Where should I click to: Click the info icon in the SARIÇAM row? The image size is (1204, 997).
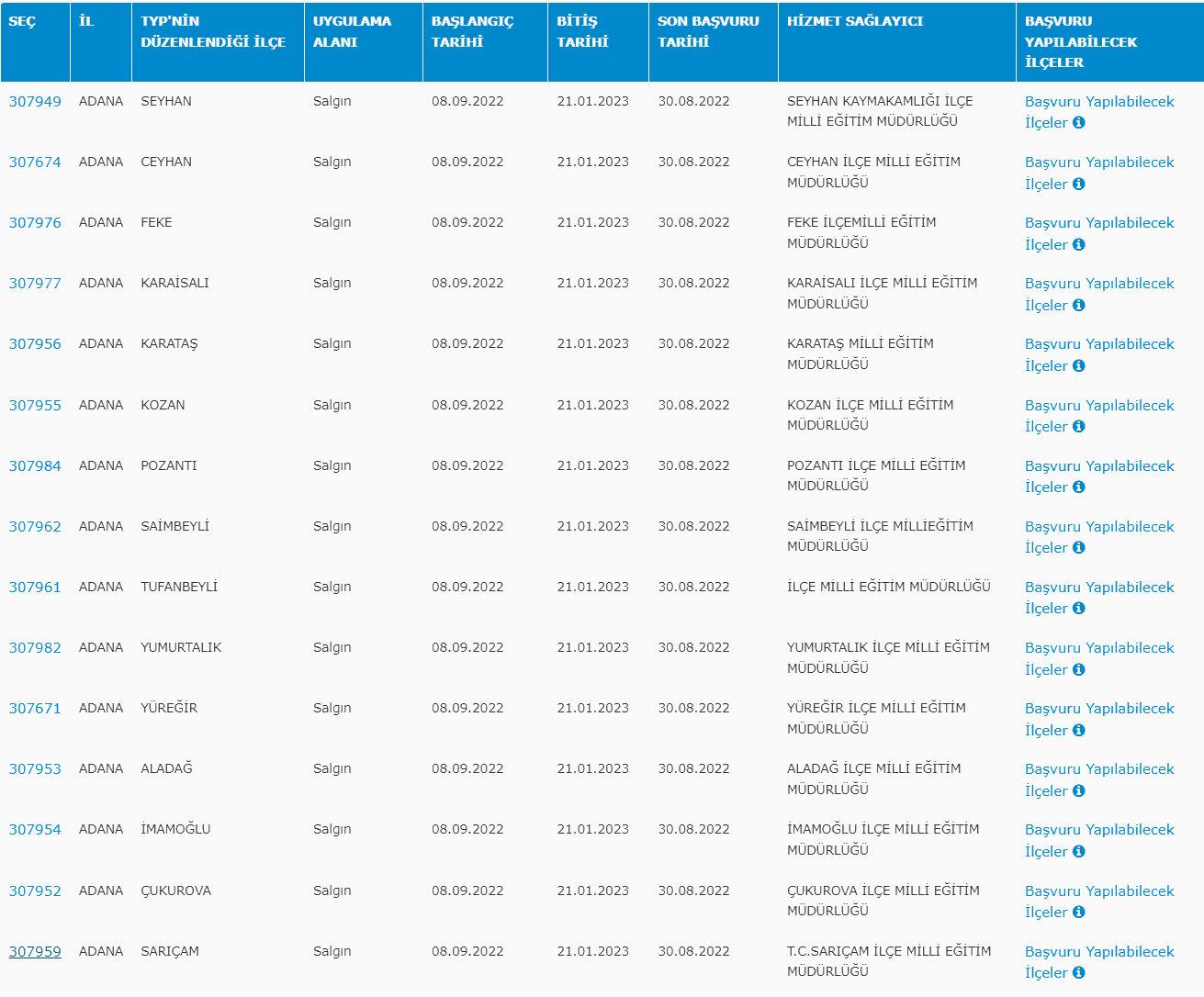[x=1078, y=973]
